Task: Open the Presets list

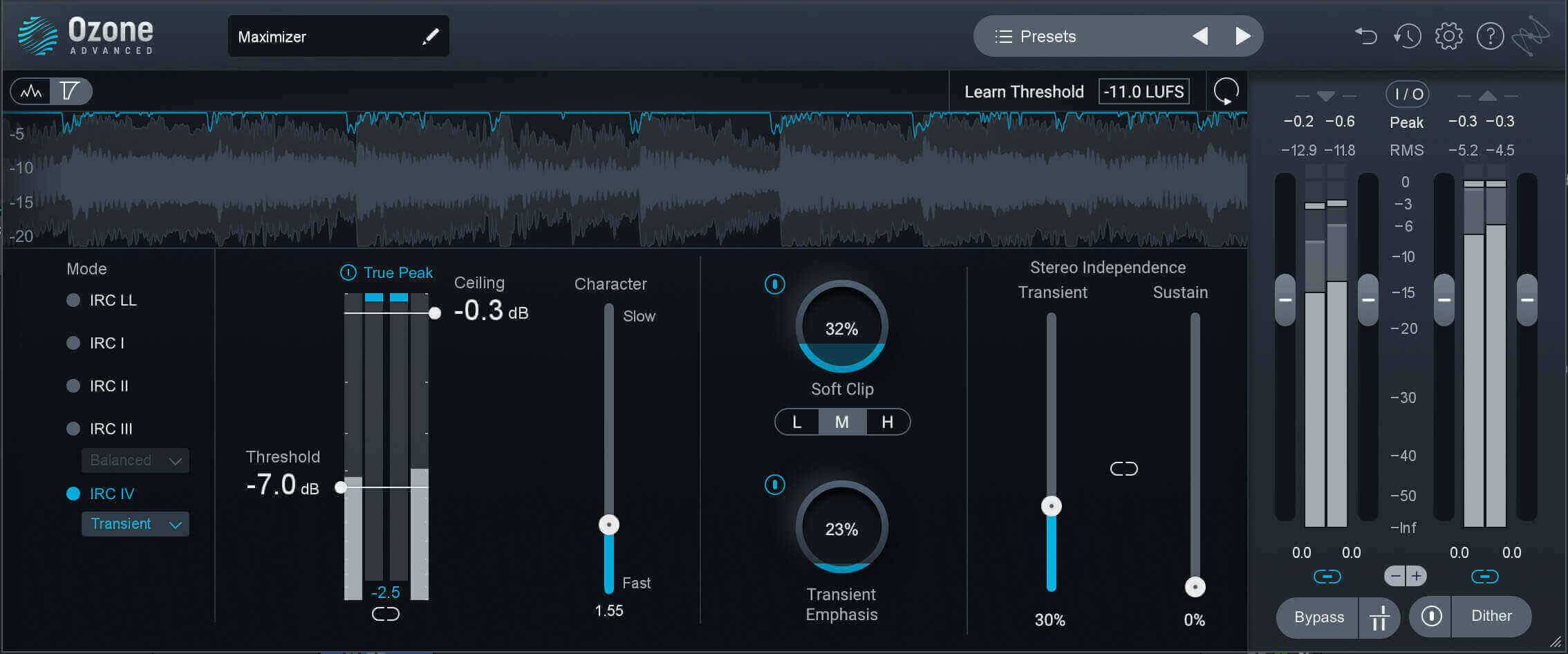Action: point(1036,37)
